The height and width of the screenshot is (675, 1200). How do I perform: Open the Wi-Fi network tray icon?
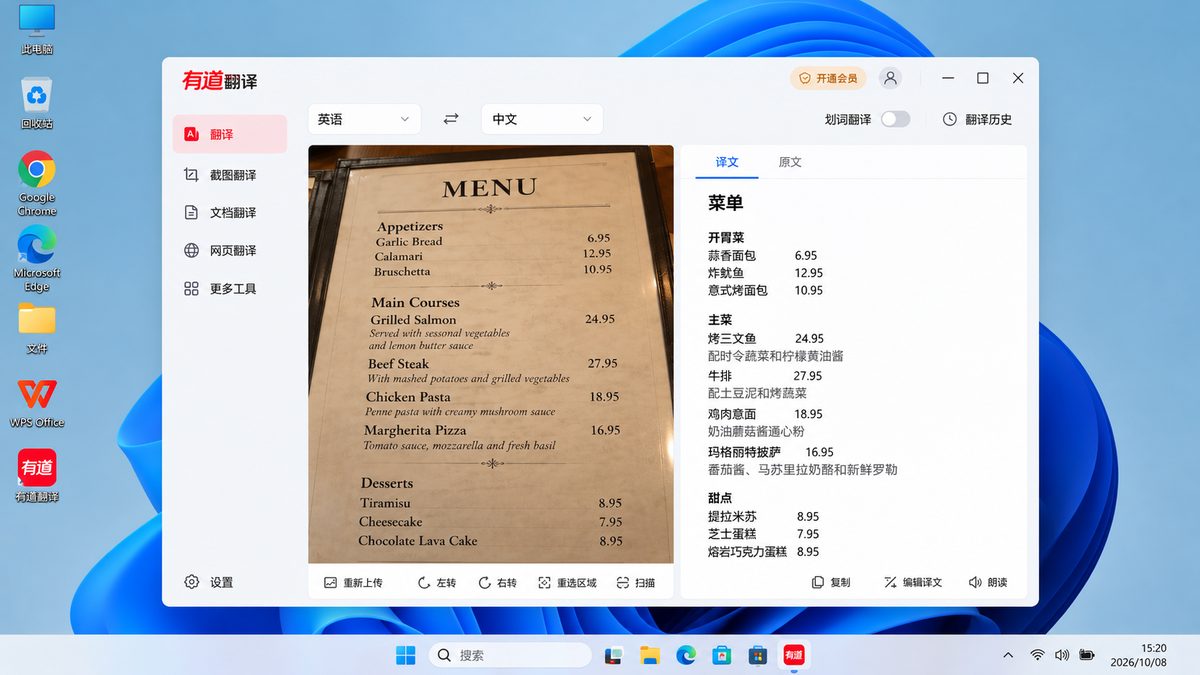1038,655
